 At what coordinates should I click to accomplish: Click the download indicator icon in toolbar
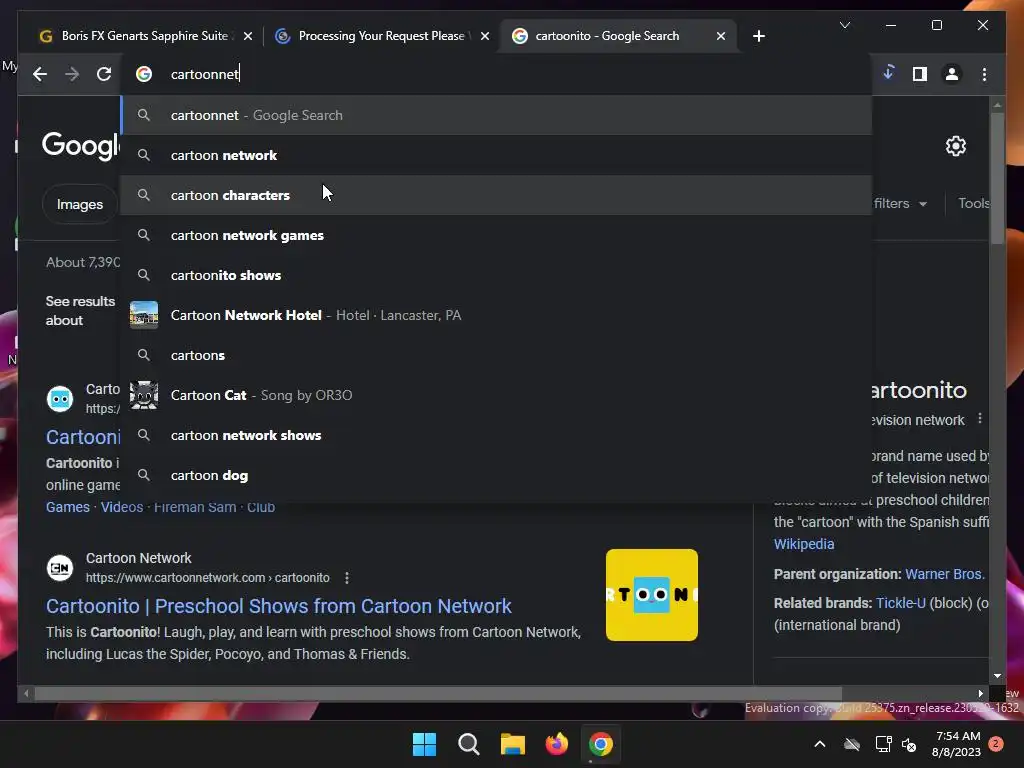tap(888, 73)
